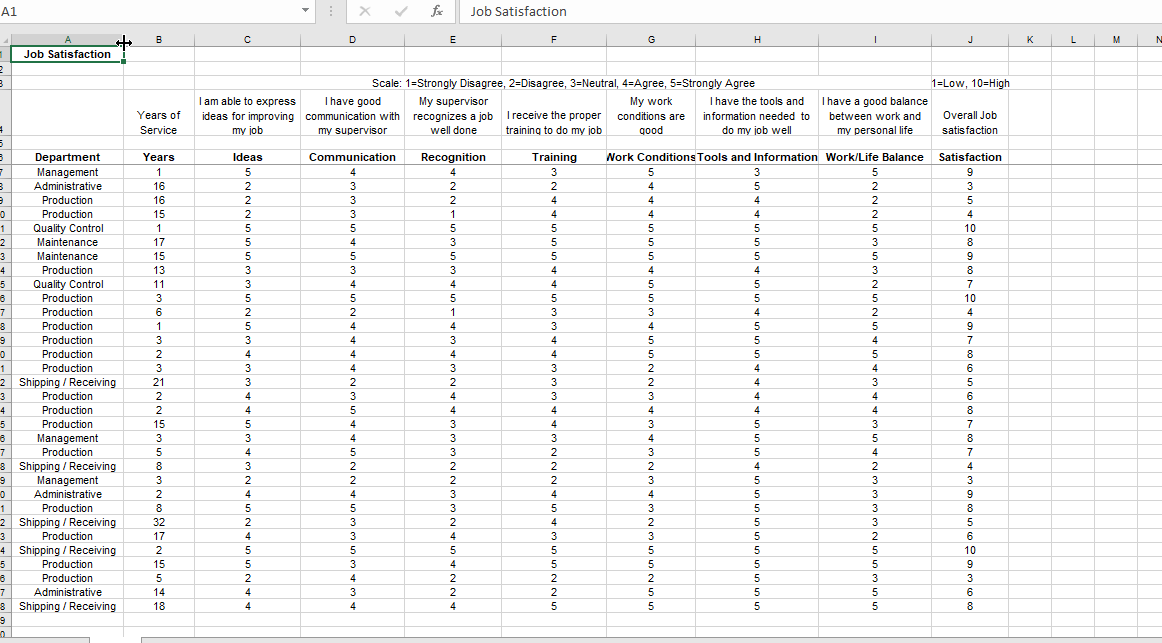
Task: Click the 1=Low, 10=High scale cell
Action: (969, 83)
